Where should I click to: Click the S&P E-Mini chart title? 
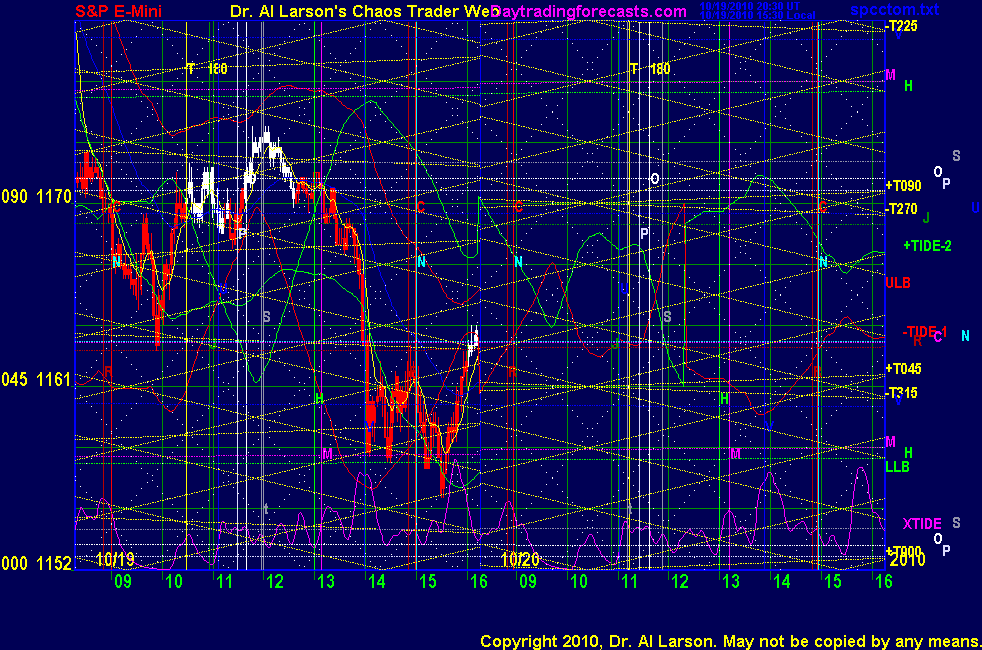[x=118, y=11]
